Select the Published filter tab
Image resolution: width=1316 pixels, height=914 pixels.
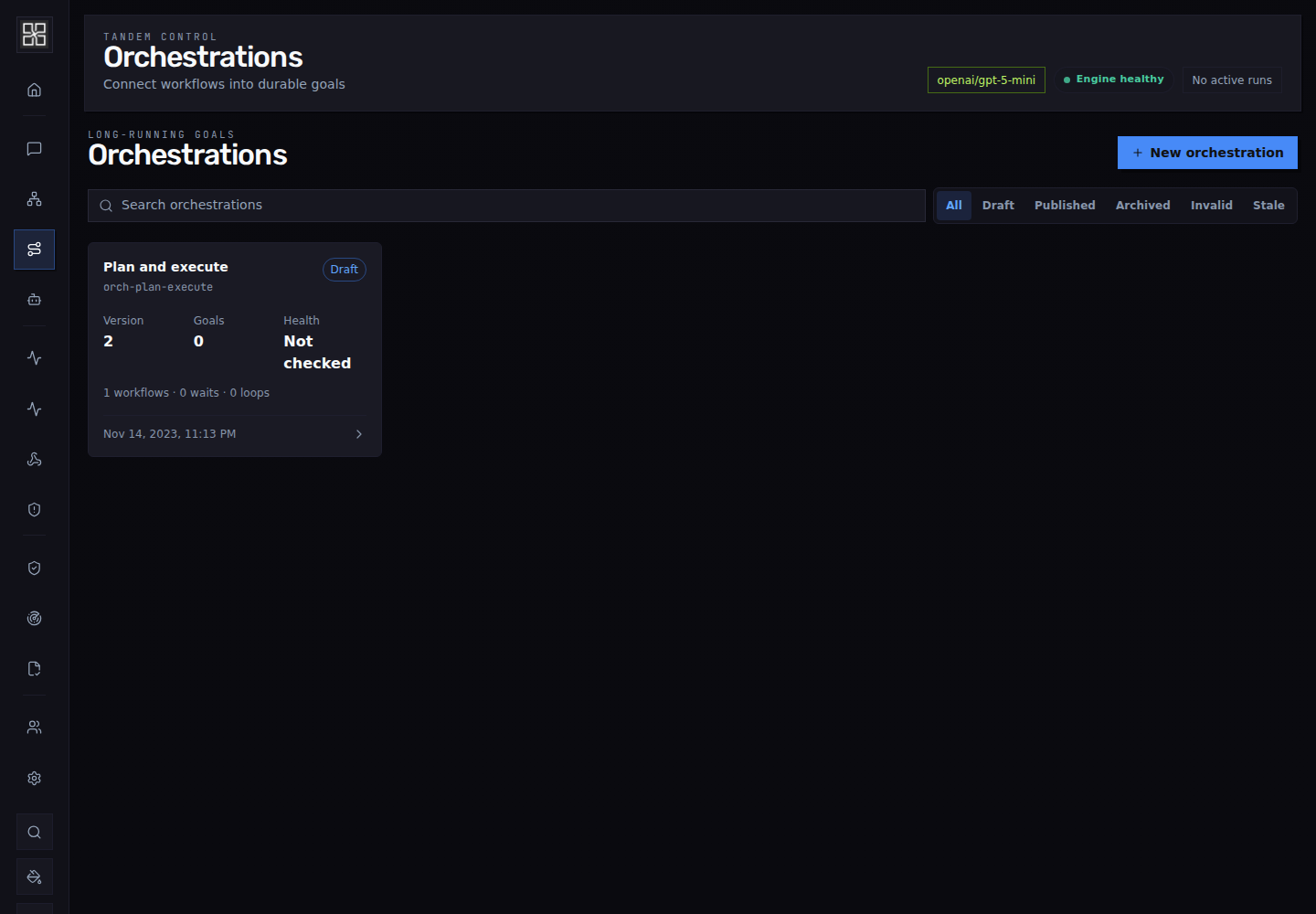point(1065,206)
